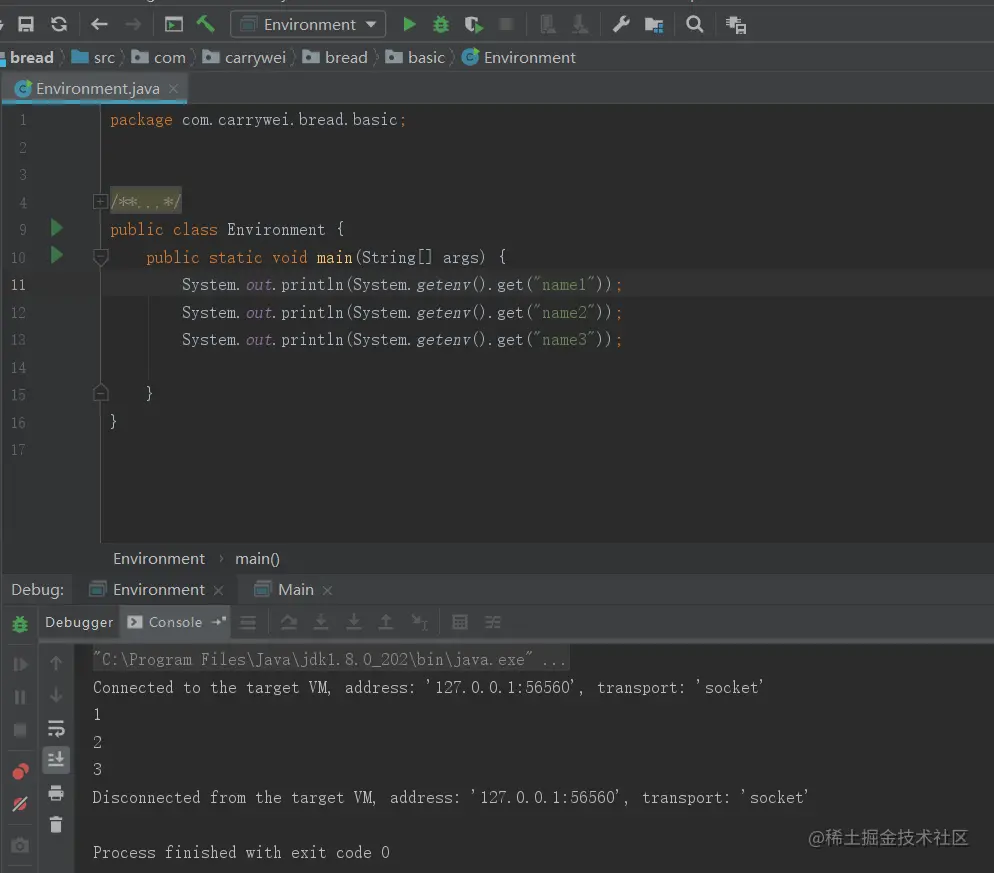Open Search Everywhere magnifier
The width and height of the screenshot is (994, 873).
pyautogui.click(x=695, y=24)
